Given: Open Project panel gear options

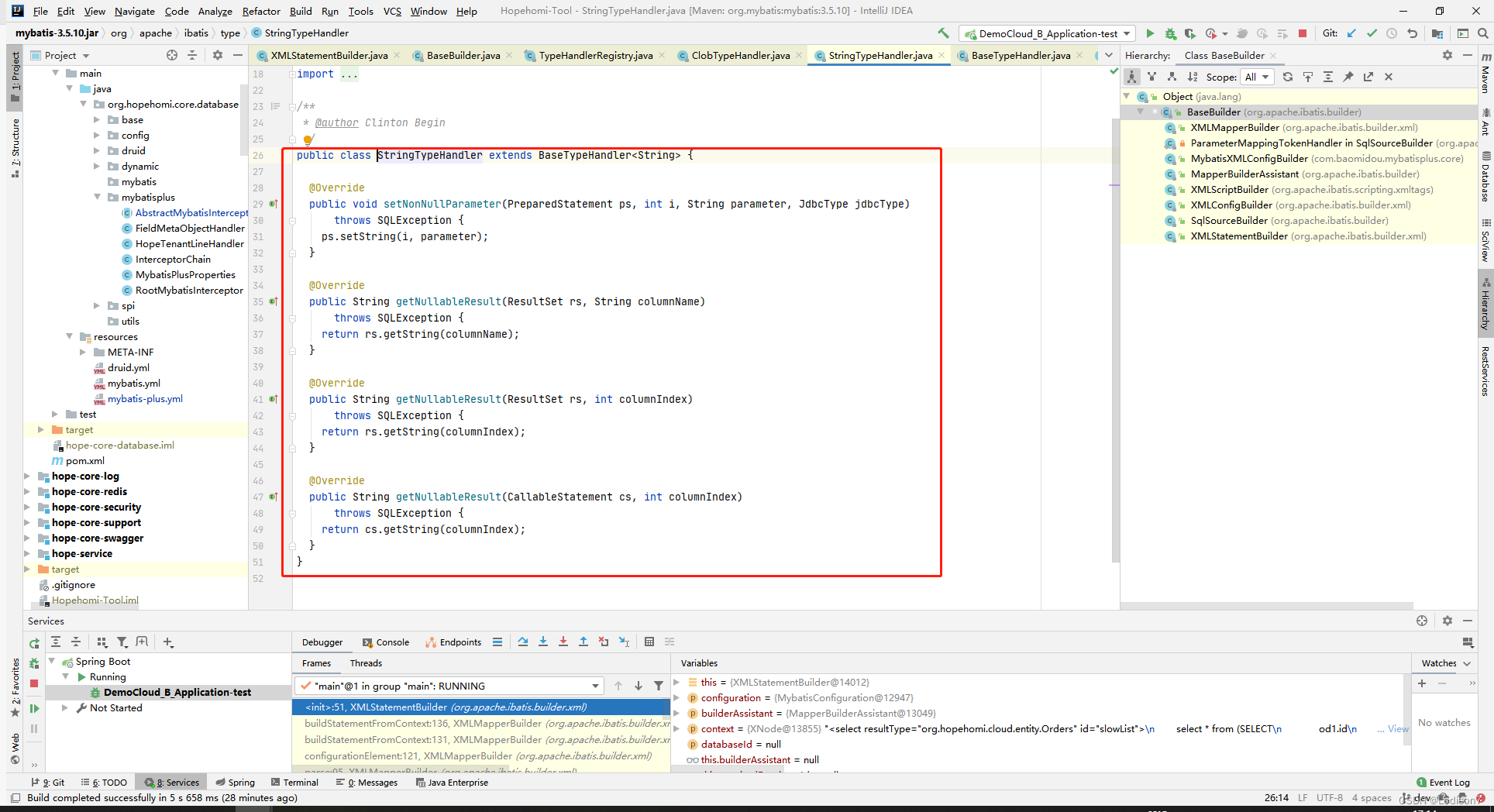Looking at the screenshot, I should 218,55.
